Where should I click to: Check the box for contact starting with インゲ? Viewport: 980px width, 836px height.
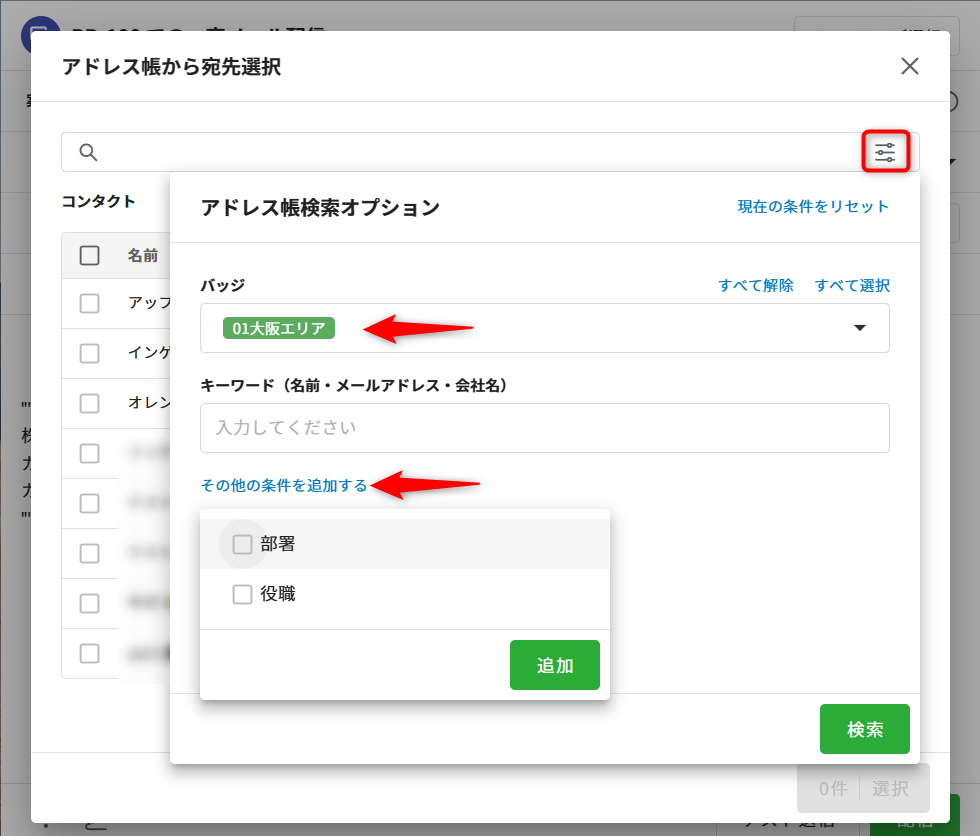(x=90, y=353)
